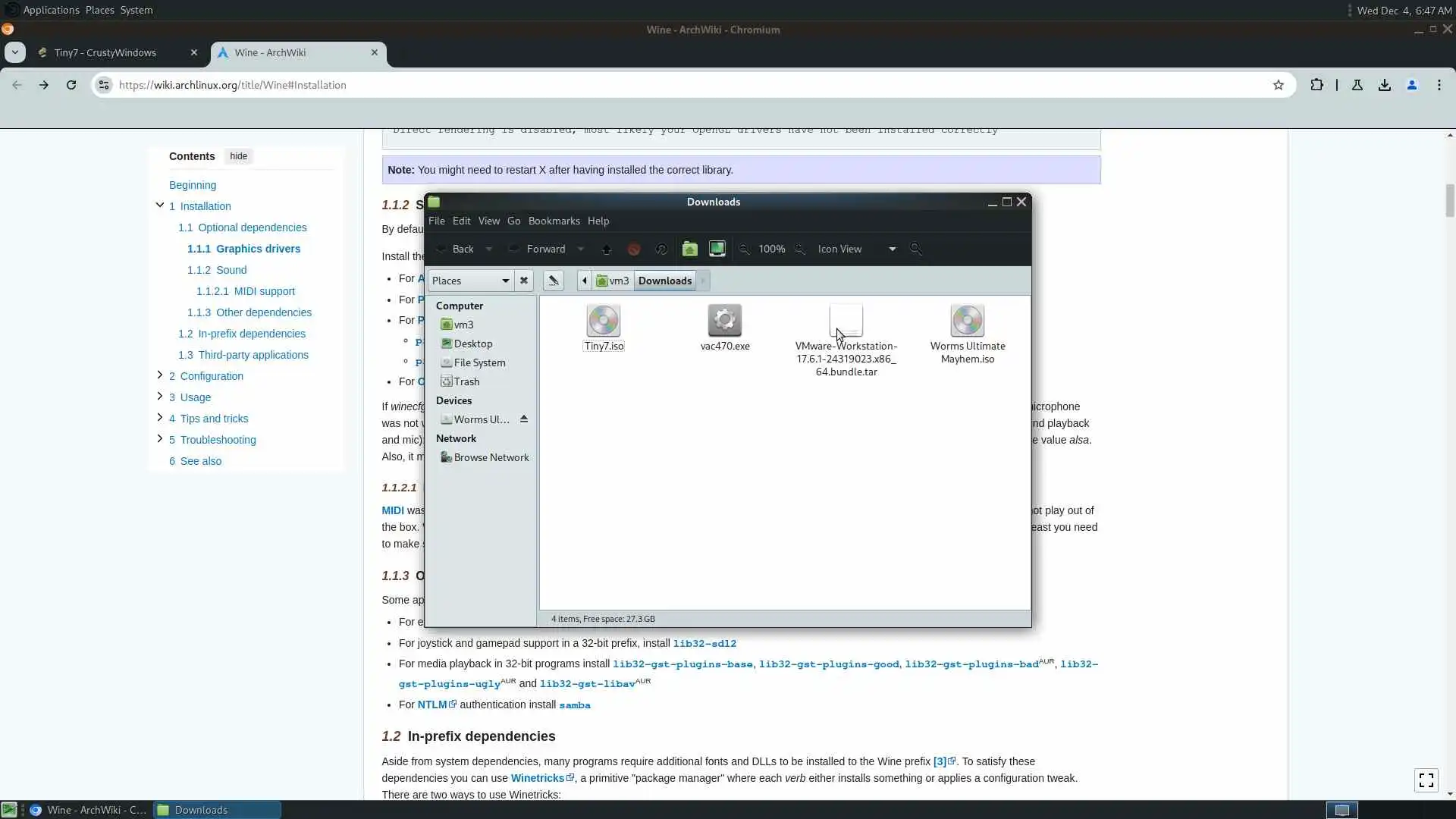Viewport: 1456px width, 819px height.
Task: Expand the Configuration section in contents
Action: tap(159, 375)
